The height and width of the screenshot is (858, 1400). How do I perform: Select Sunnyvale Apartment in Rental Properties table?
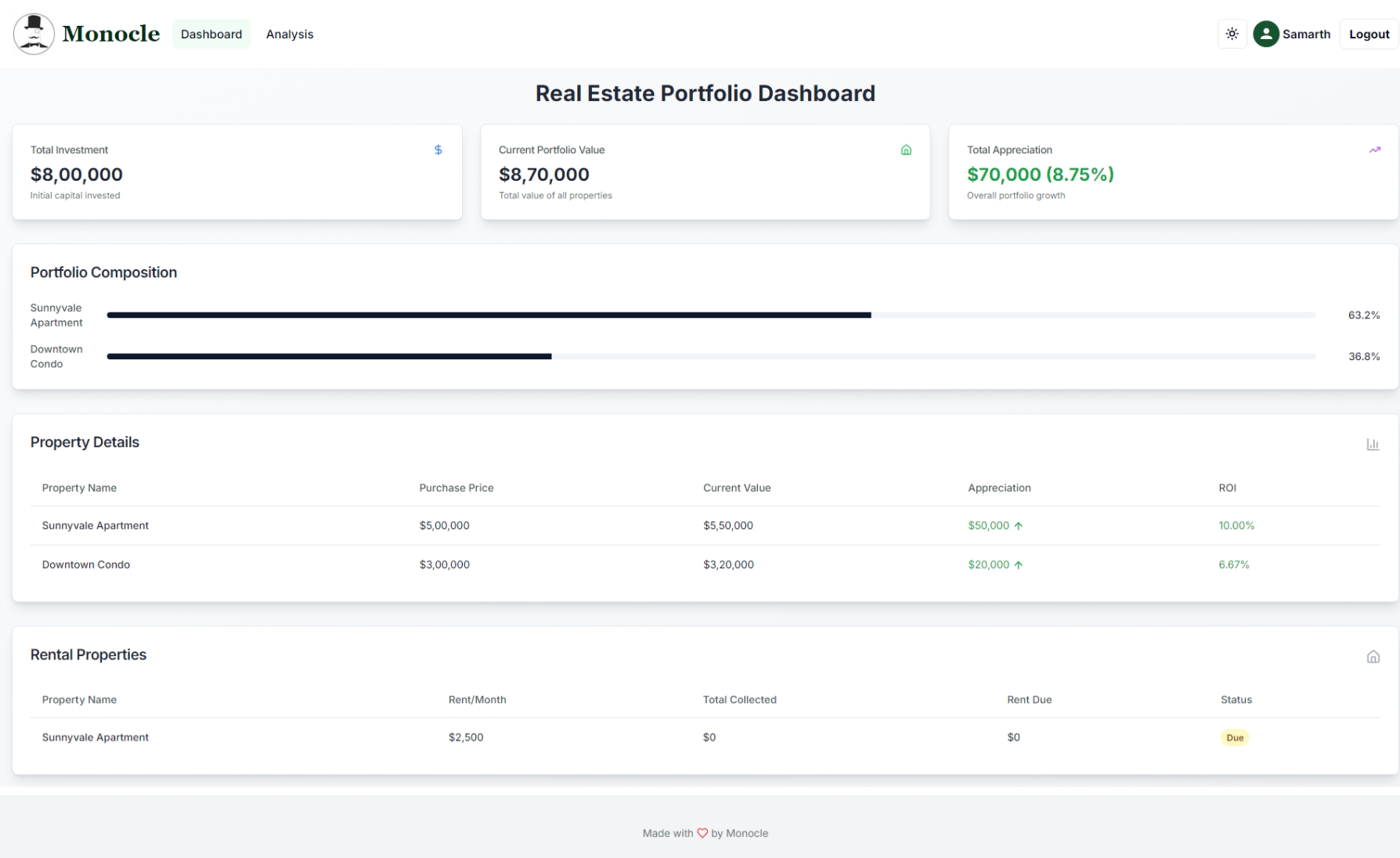click(96, 737)
